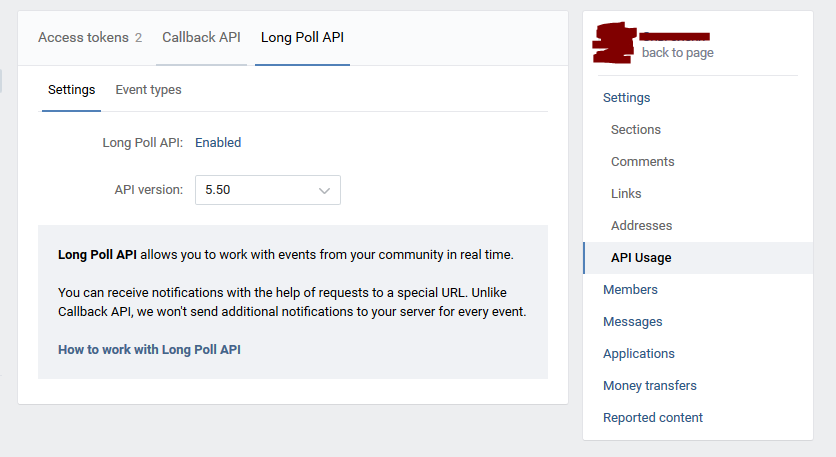The height and width of the screenshot is (457, 836).
Task: Open How to work with Long Poll API
Action: point(149,350)
